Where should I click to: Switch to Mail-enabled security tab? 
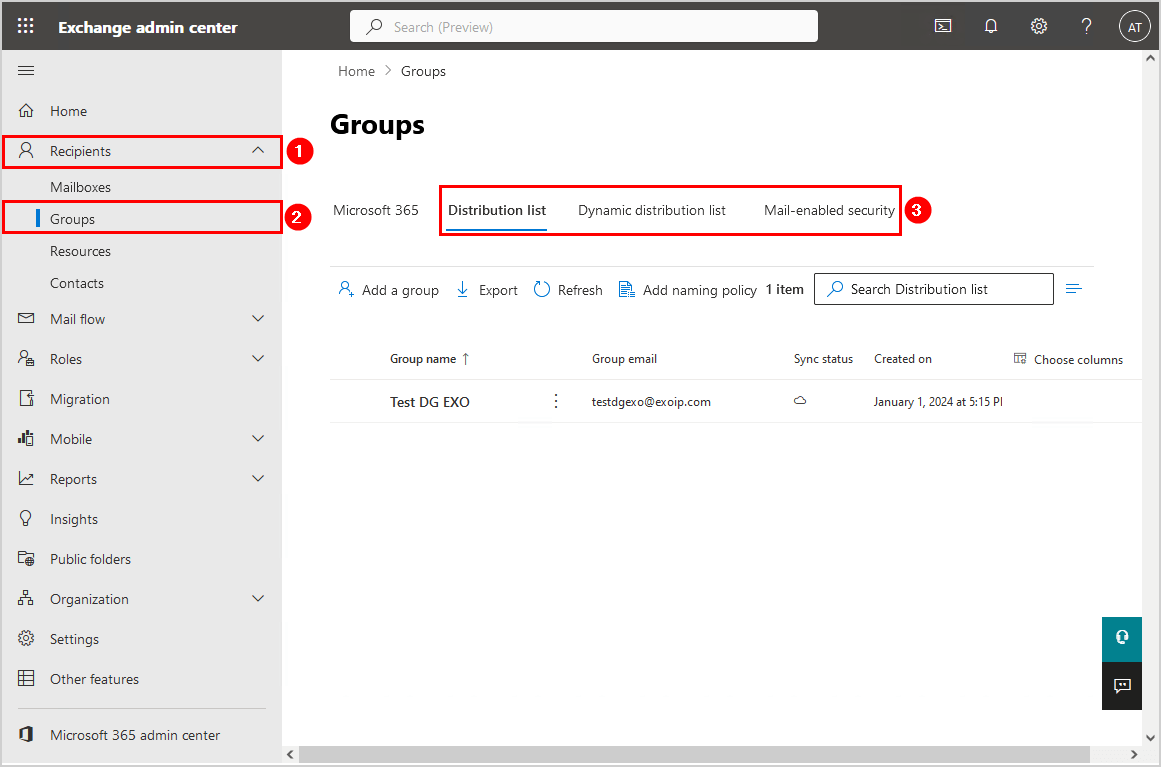click(829, 210)
